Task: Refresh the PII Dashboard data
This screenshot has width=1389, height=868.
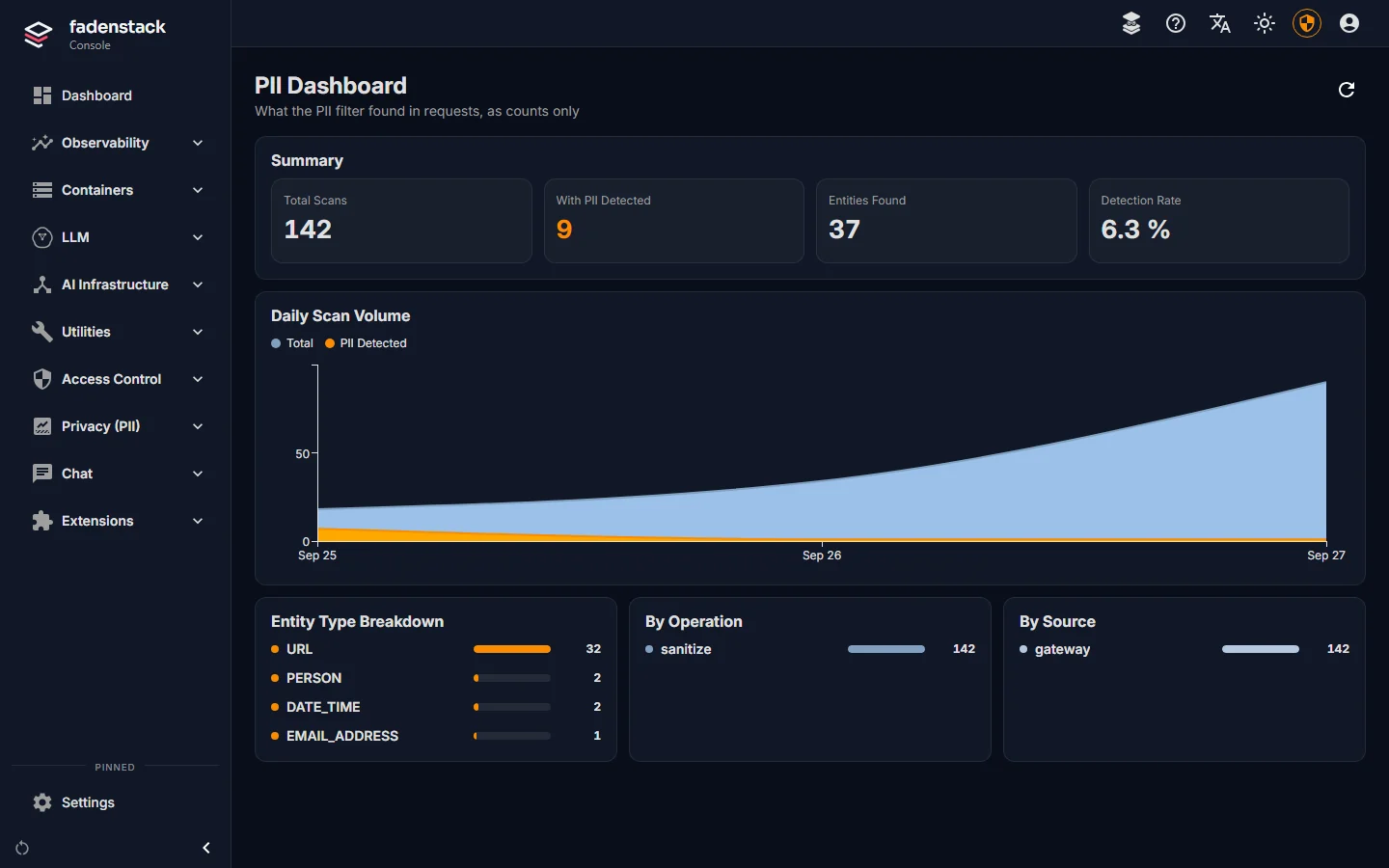Action: click(x=1347, y=90)
